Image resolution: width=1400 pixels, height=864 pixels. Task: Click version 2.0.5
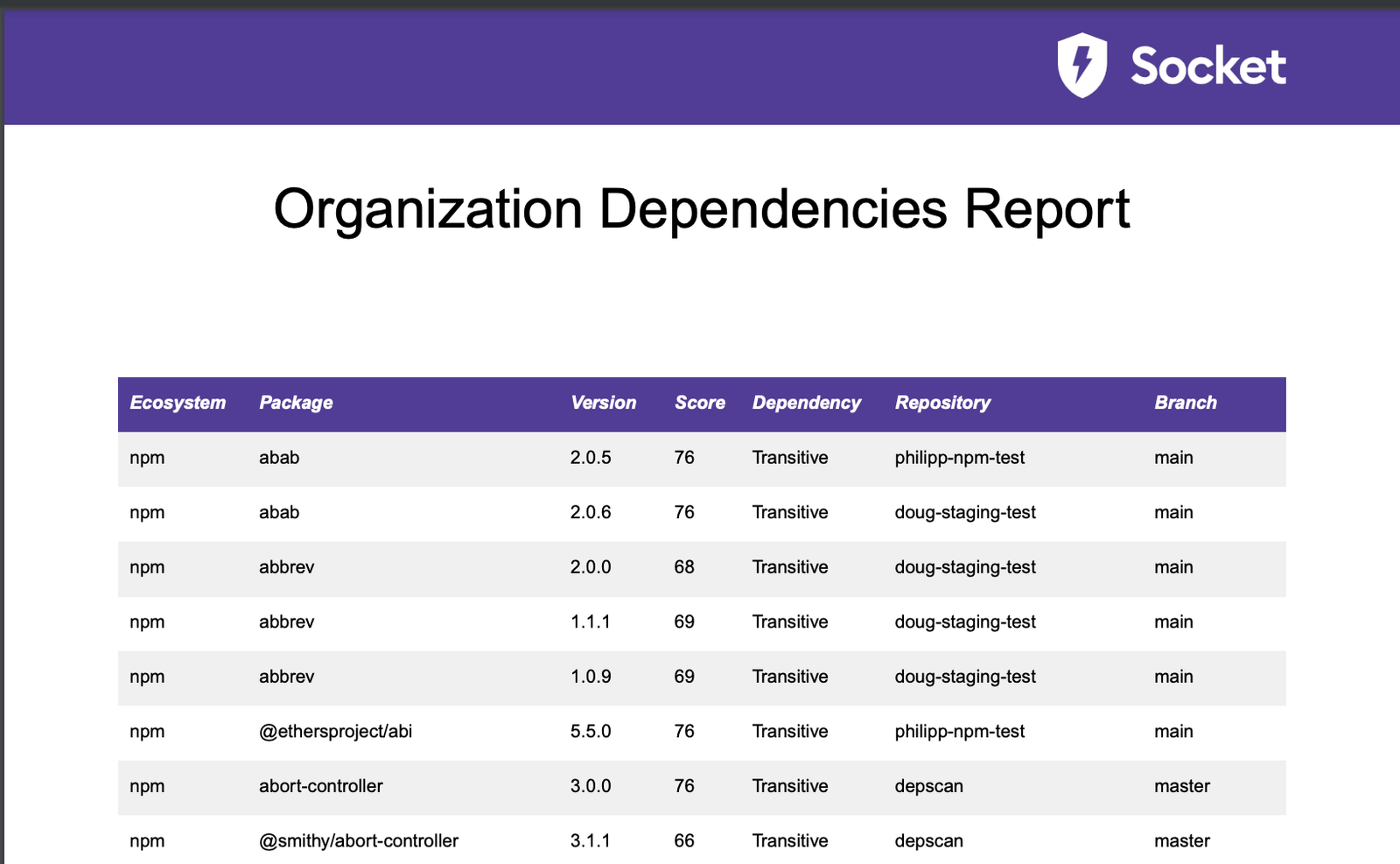(x=591, y=458)
